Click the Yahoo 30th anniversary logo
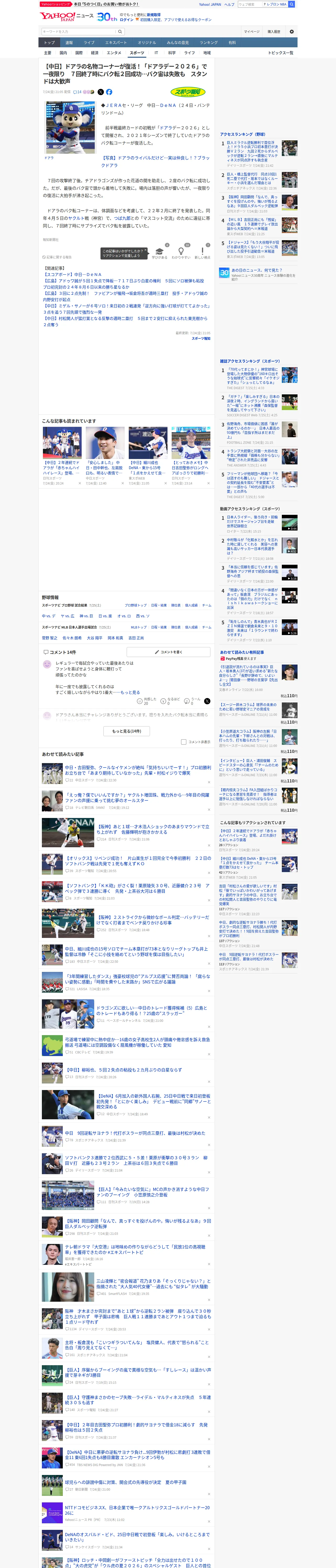336x1568 pixels. [107, 17]
